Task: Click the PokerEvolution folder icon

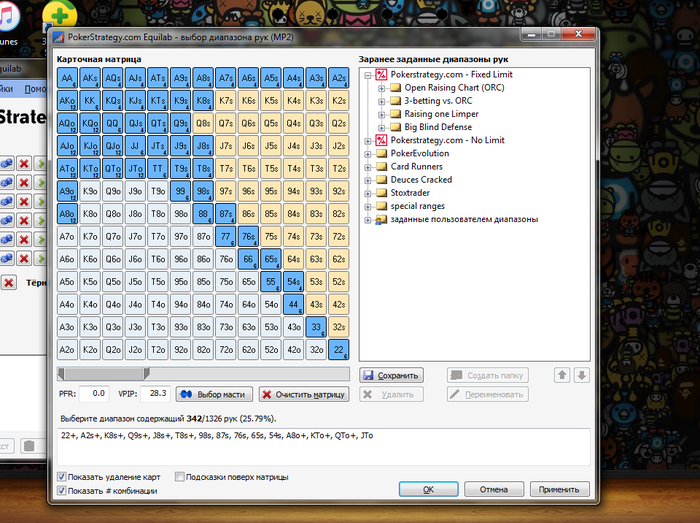Action: [381, 154]
